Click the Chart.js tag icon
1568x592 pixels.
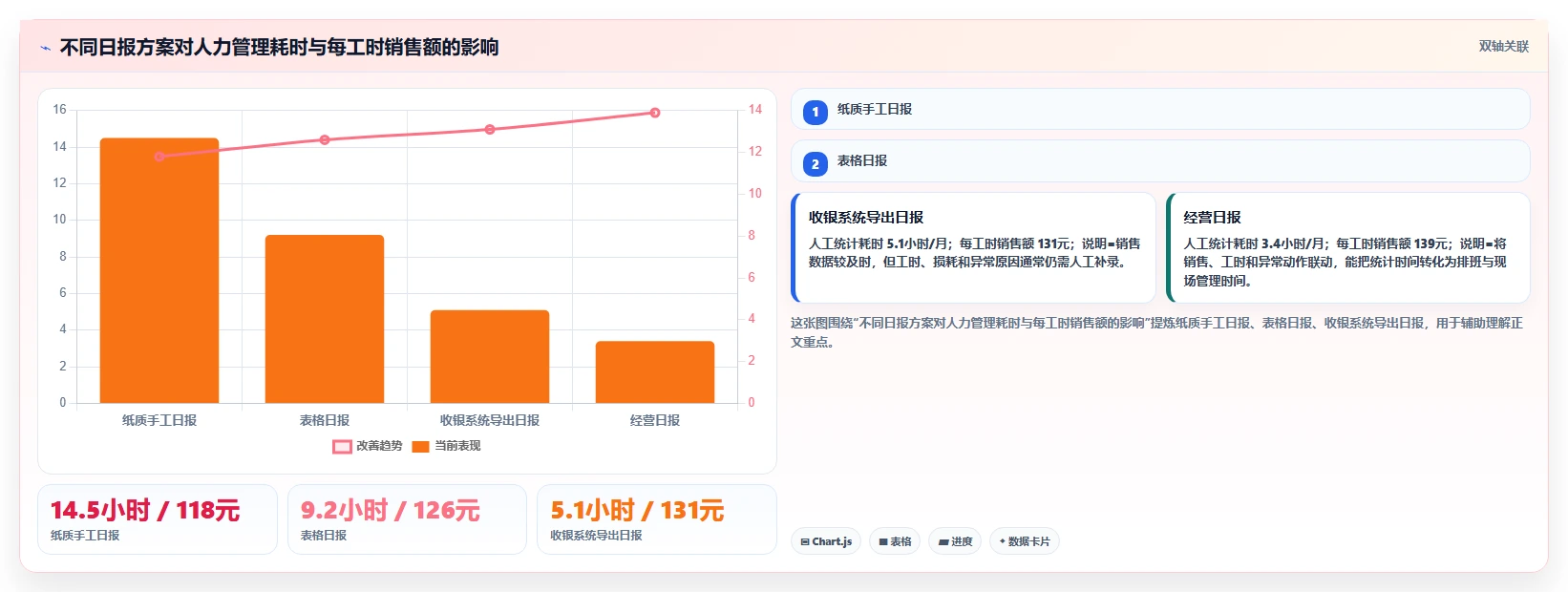point(805,541)
